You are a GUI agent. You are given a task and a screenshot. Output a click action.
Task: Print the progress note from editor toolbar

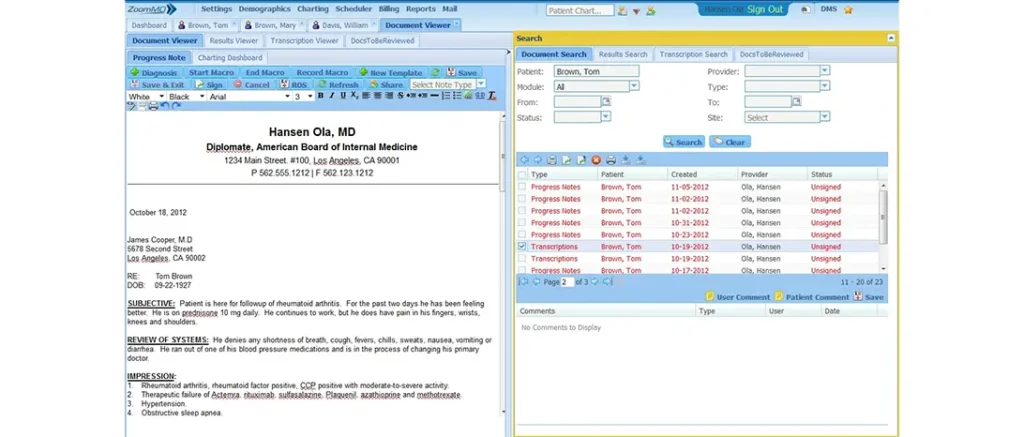click(x=153, y=106)
